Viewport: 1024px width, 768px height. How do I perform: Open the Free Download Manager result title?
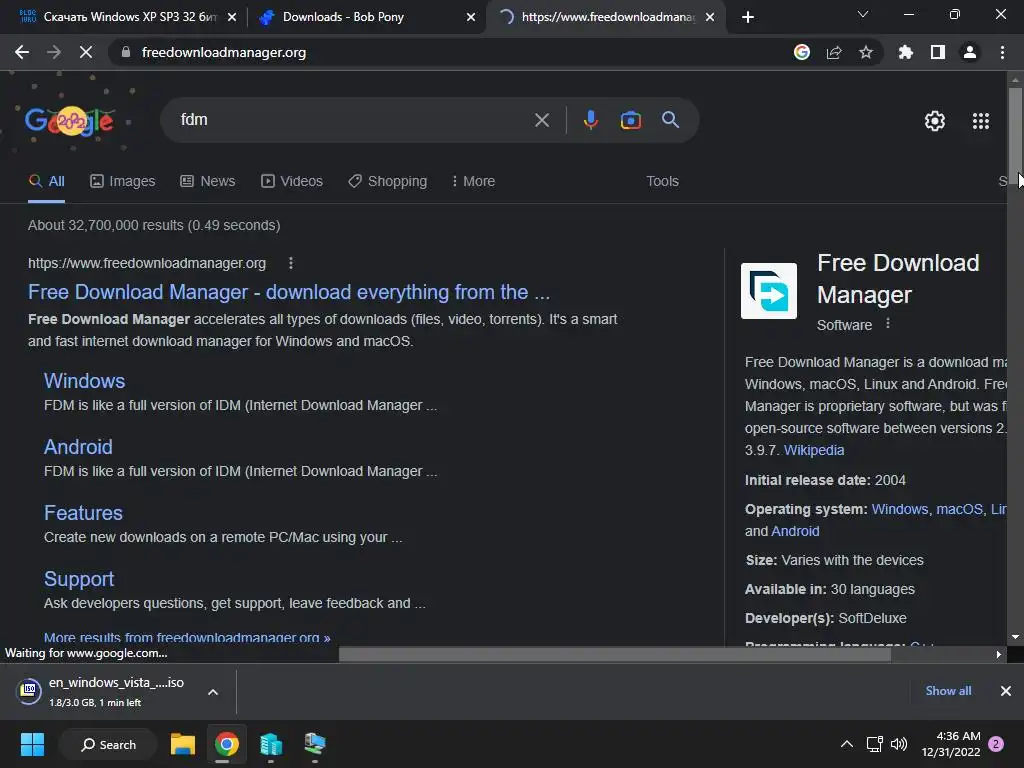tap(289, 292)
